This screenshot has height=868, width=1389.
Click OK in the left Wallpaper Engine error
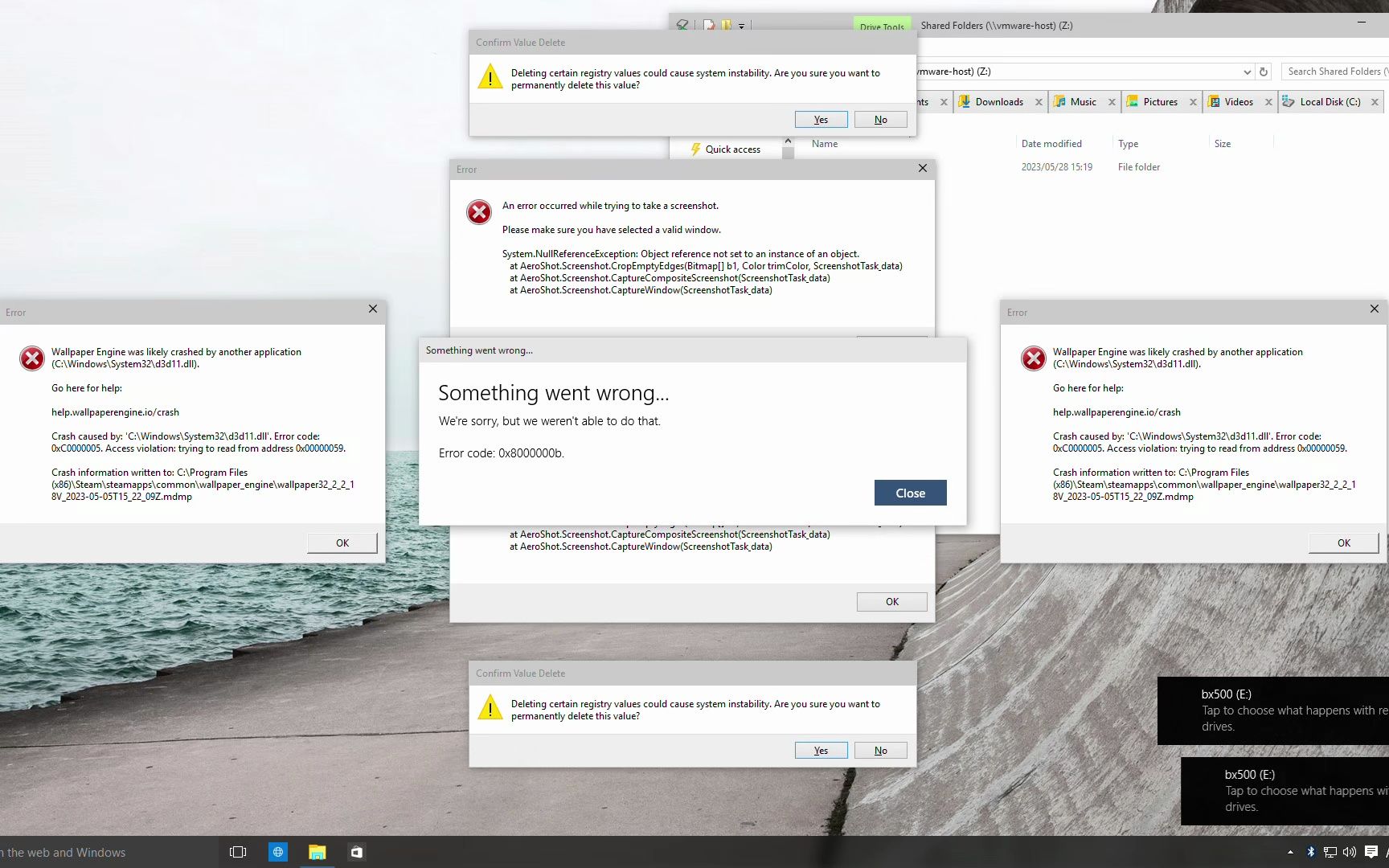[x=342, y=543]
